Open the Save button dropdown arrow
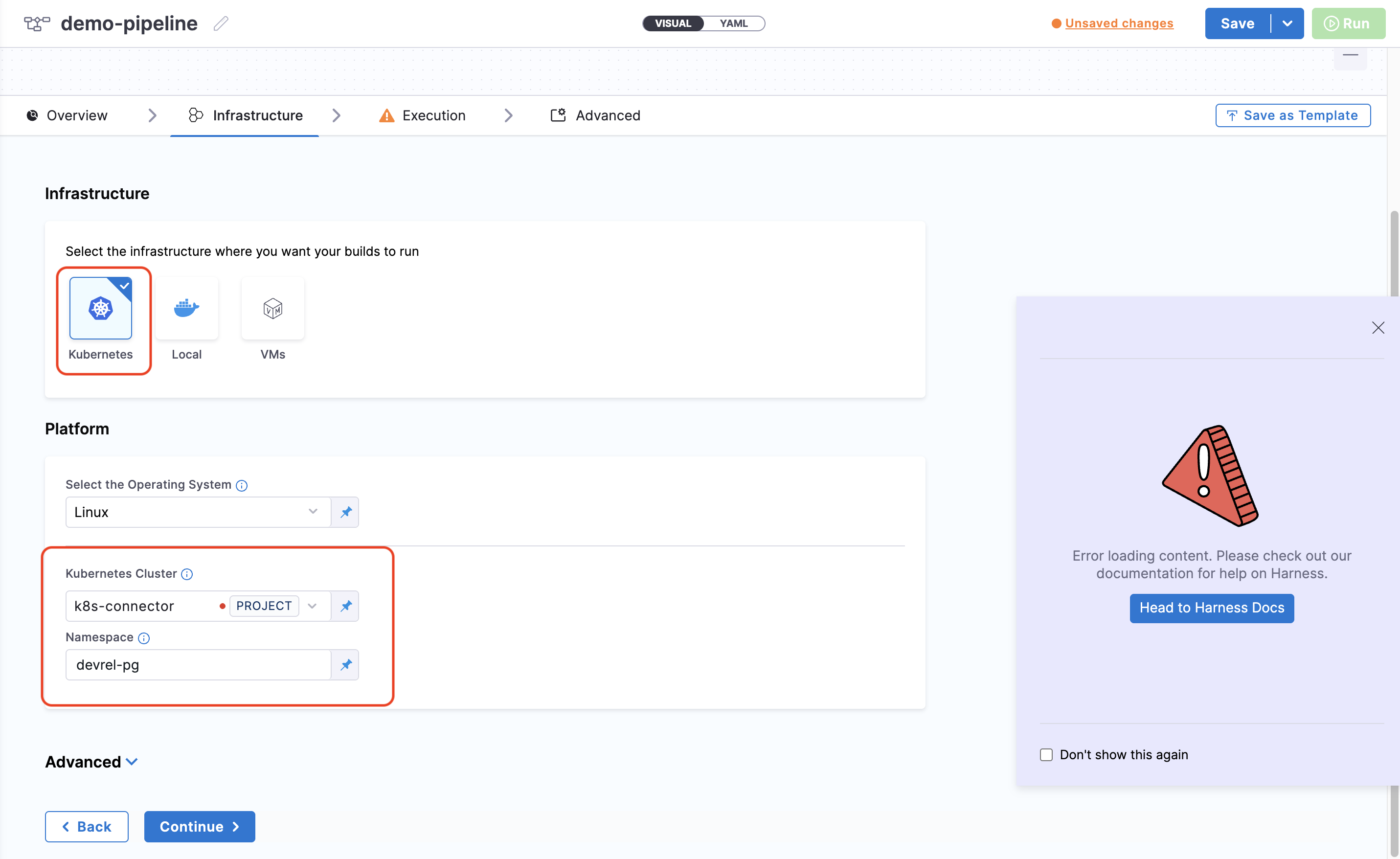Viewport: 1400px width, 859px height. pos(1287,23)
